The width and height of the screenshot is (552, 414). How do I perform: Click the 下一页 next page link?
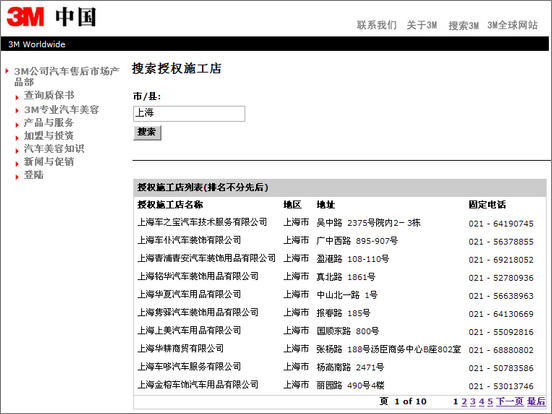(510, 401)
